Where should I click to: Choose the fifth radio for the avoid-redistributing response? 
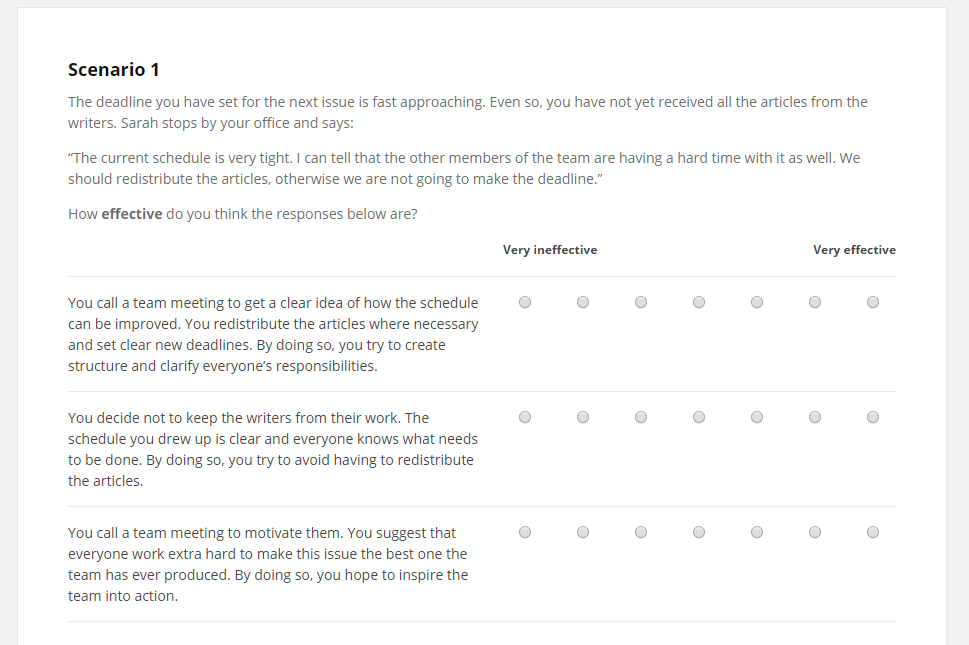[757, 417]
